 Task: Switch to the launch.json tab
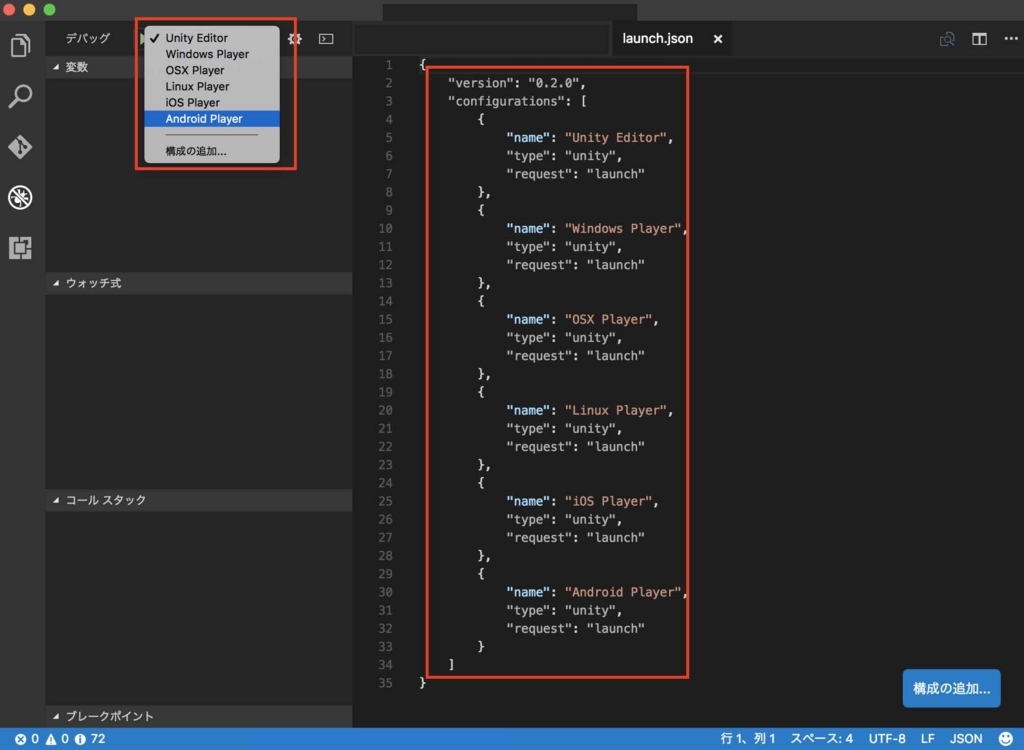(657, 39)
